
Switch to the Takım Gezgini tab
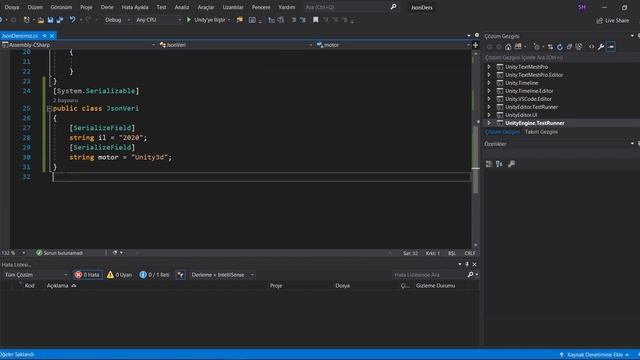541,132
